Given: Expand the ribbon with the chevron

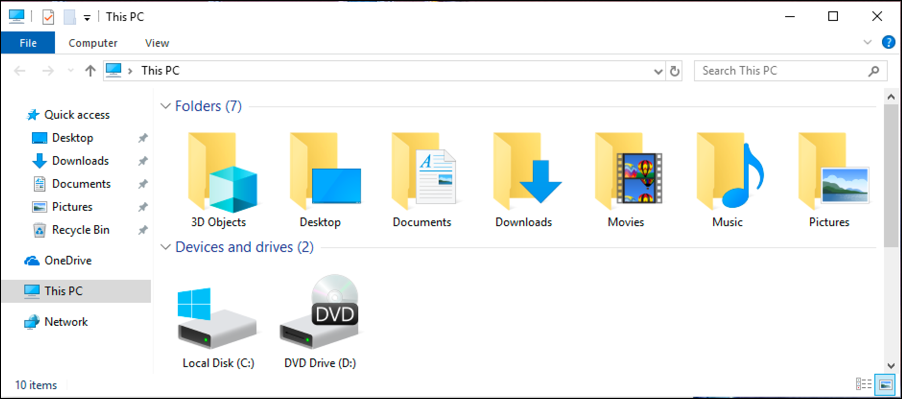Looking at the screenshot, I should (x=868, y=43).
